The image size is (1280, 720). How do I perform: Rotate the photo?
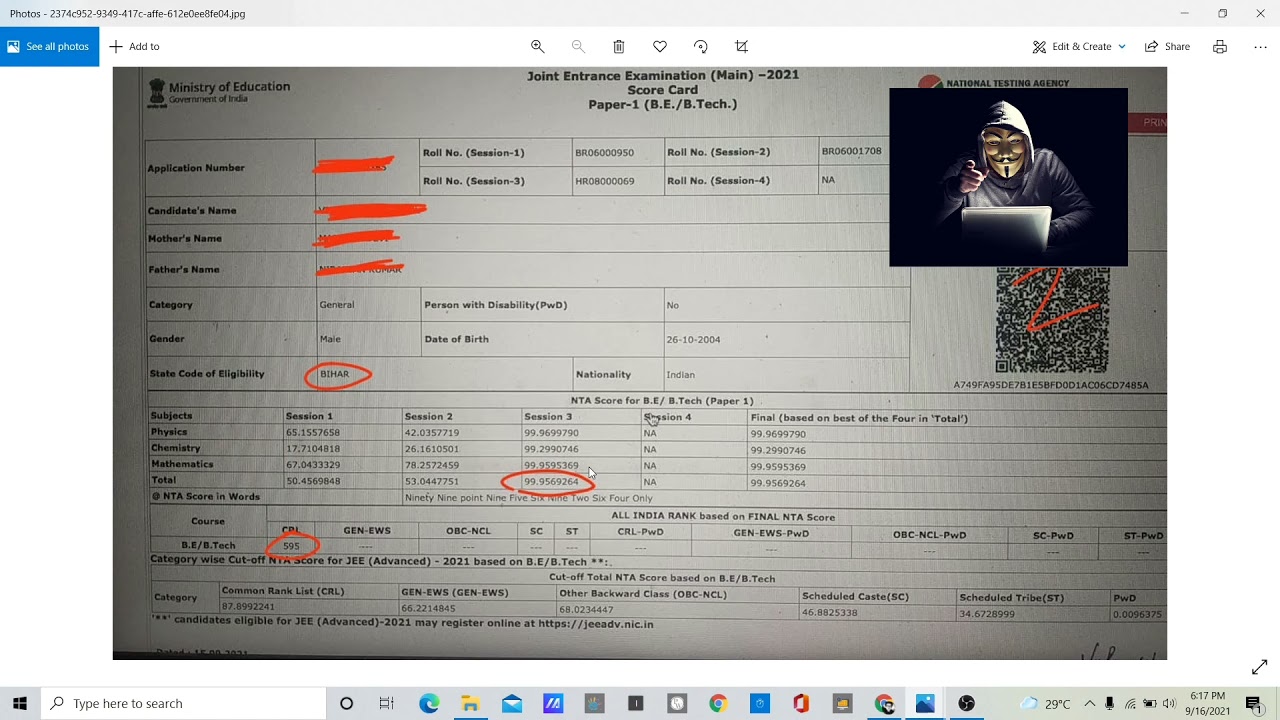700,46
